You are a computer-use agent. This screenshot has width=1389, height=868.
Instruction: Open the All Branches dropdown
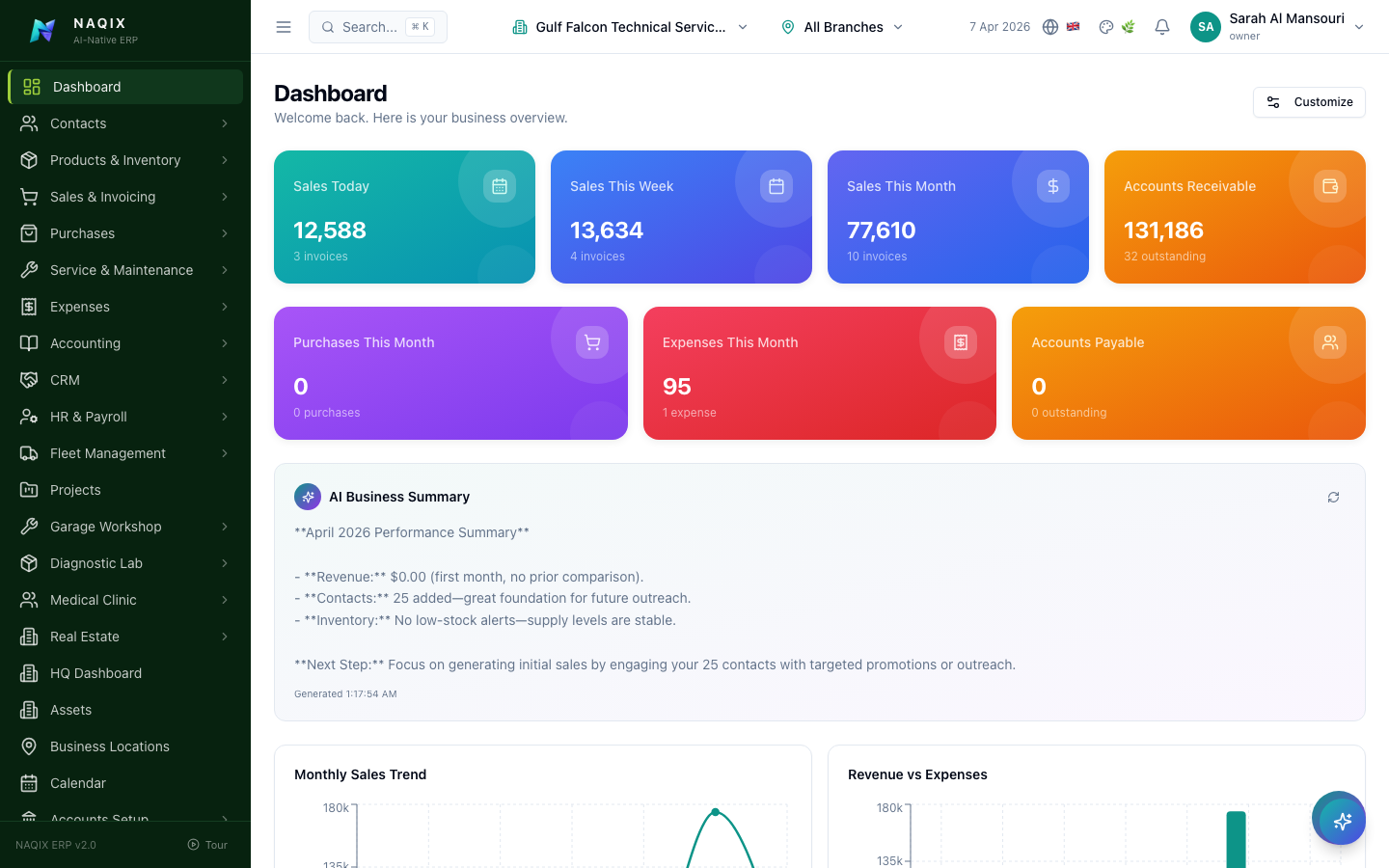point(840,26)
